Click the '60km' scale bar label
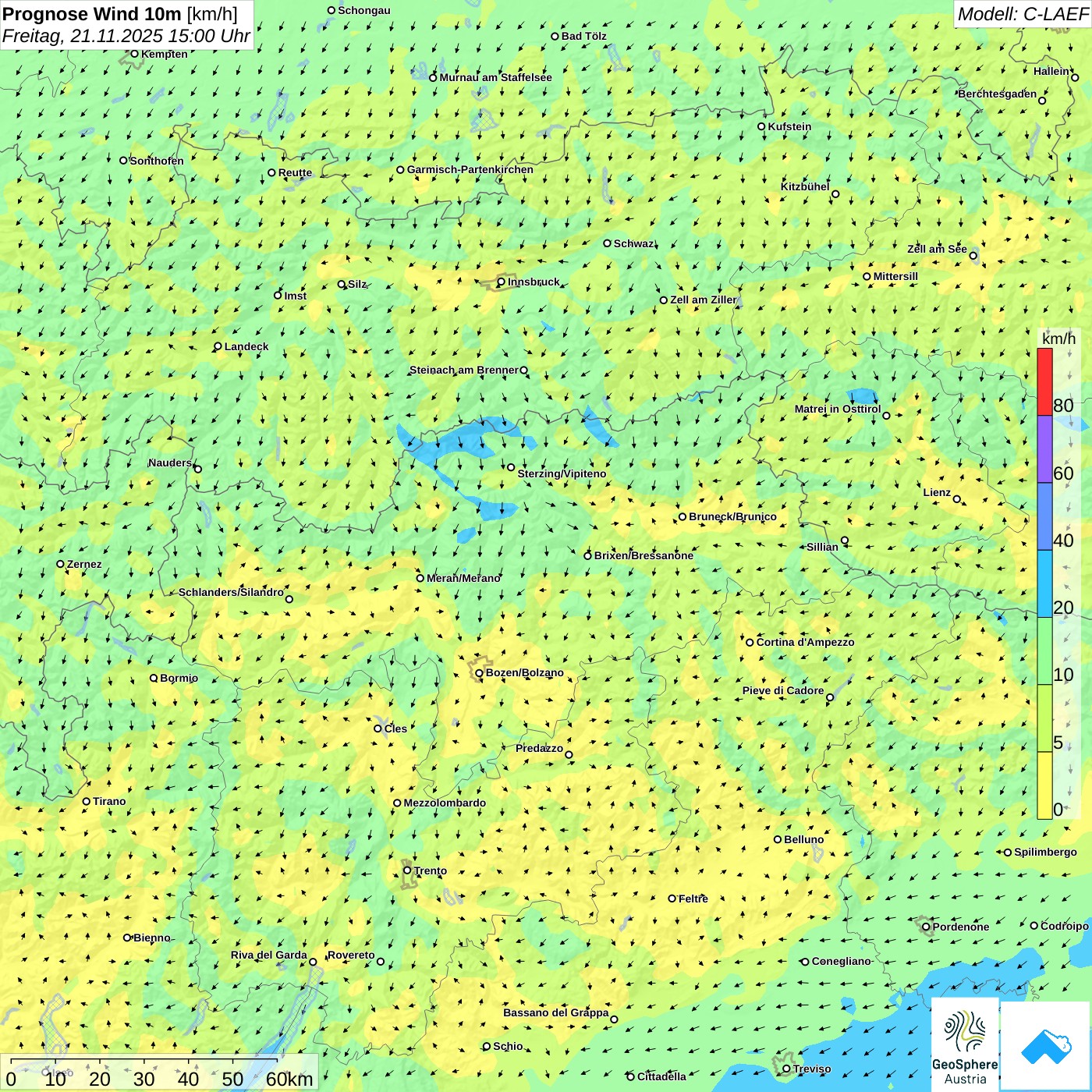The width and height of the screenshot is (1092, 1092). tap(289, 1079)
